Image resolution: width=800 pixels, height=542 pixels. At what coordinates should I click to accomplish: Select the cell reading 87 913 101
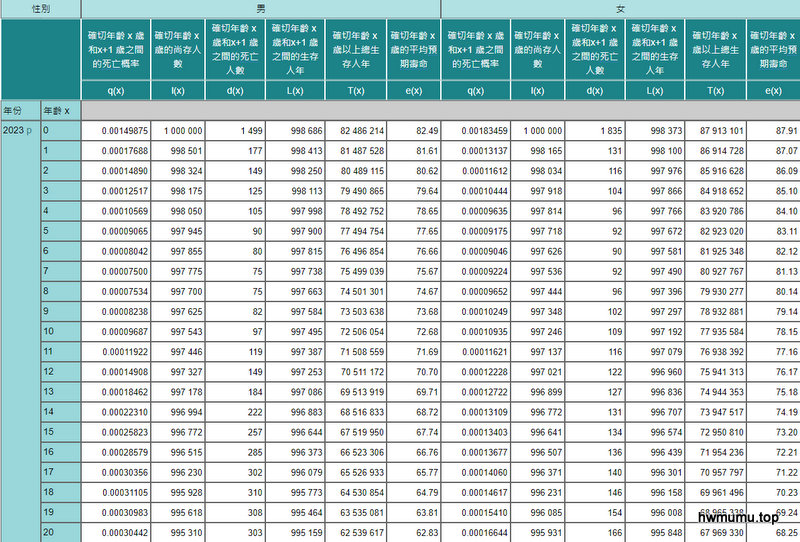point(715,131)
